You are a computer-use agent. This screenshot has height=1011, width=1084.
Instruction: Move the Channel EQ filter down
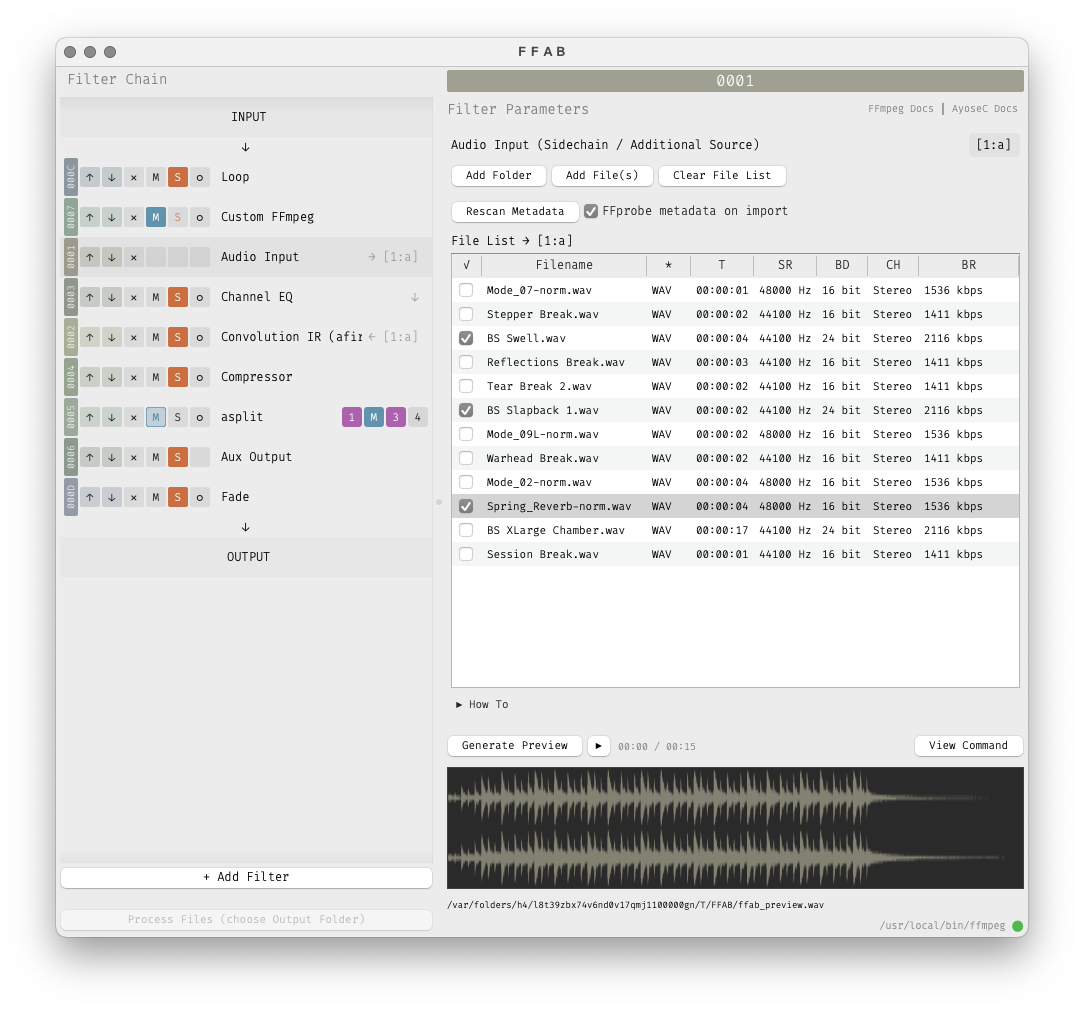(x=112, y=297)
